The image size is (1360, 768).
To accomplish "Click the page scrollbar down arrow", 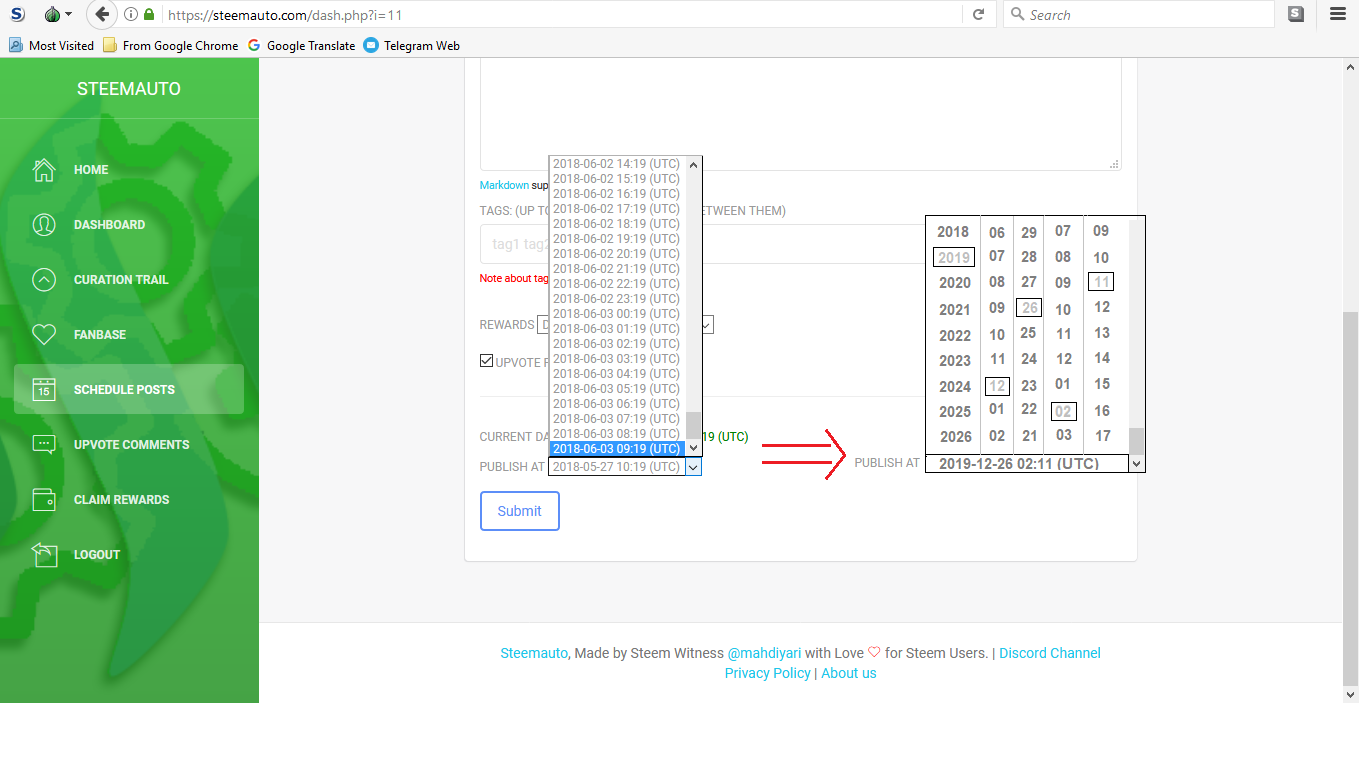I will [1351, 693].
